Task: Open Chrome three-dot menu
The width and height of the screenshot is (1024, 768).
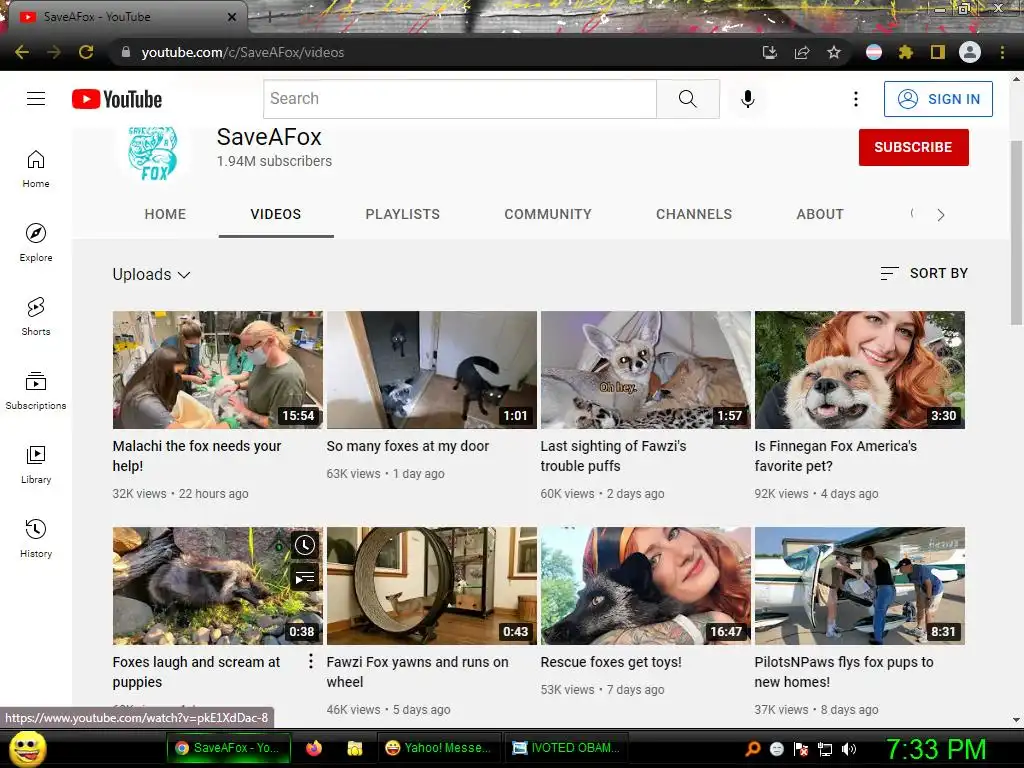Action: pyautogui.click(x=1002, y=52)
